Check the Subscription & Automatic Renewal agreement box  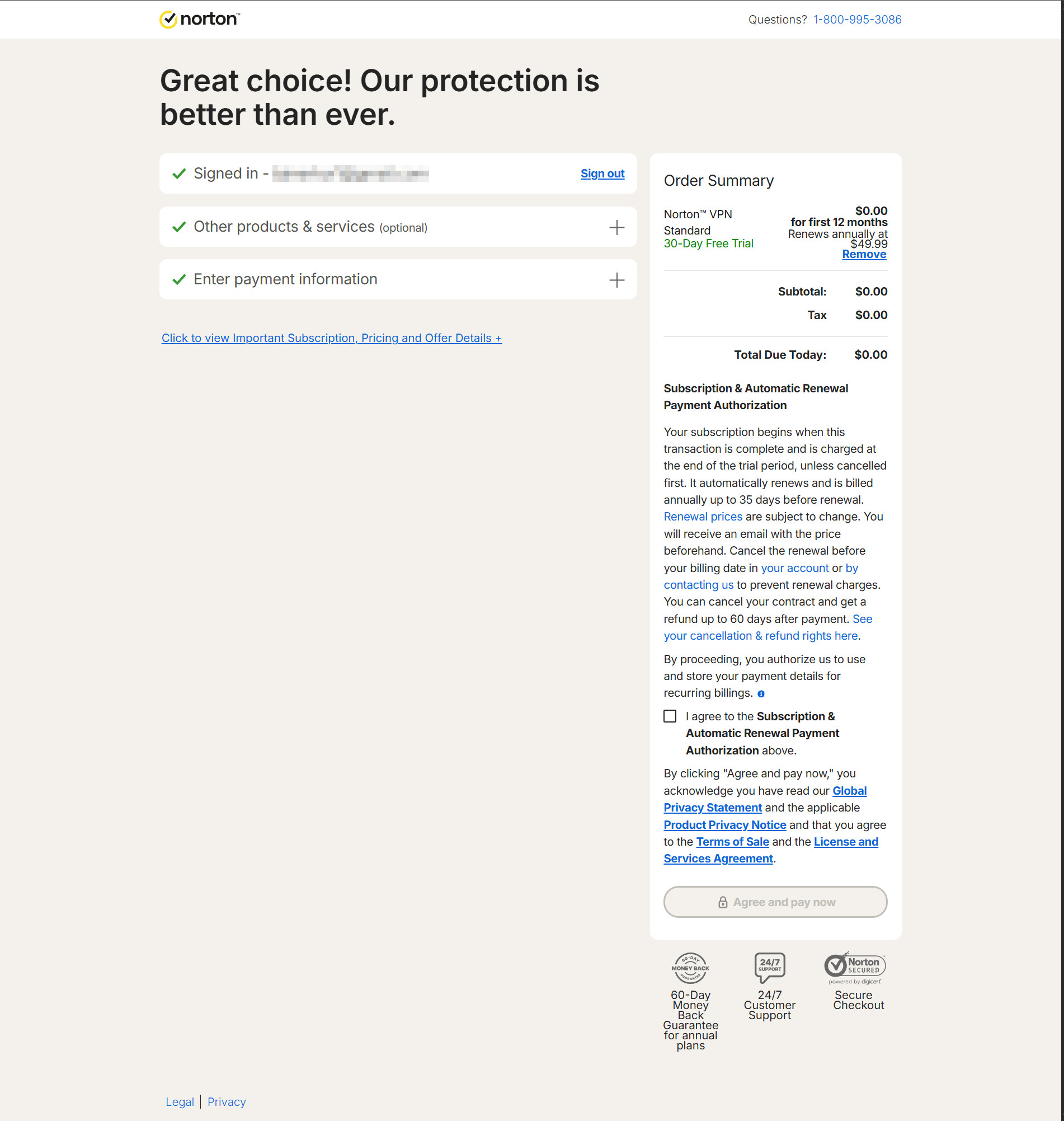pos(670,716)
